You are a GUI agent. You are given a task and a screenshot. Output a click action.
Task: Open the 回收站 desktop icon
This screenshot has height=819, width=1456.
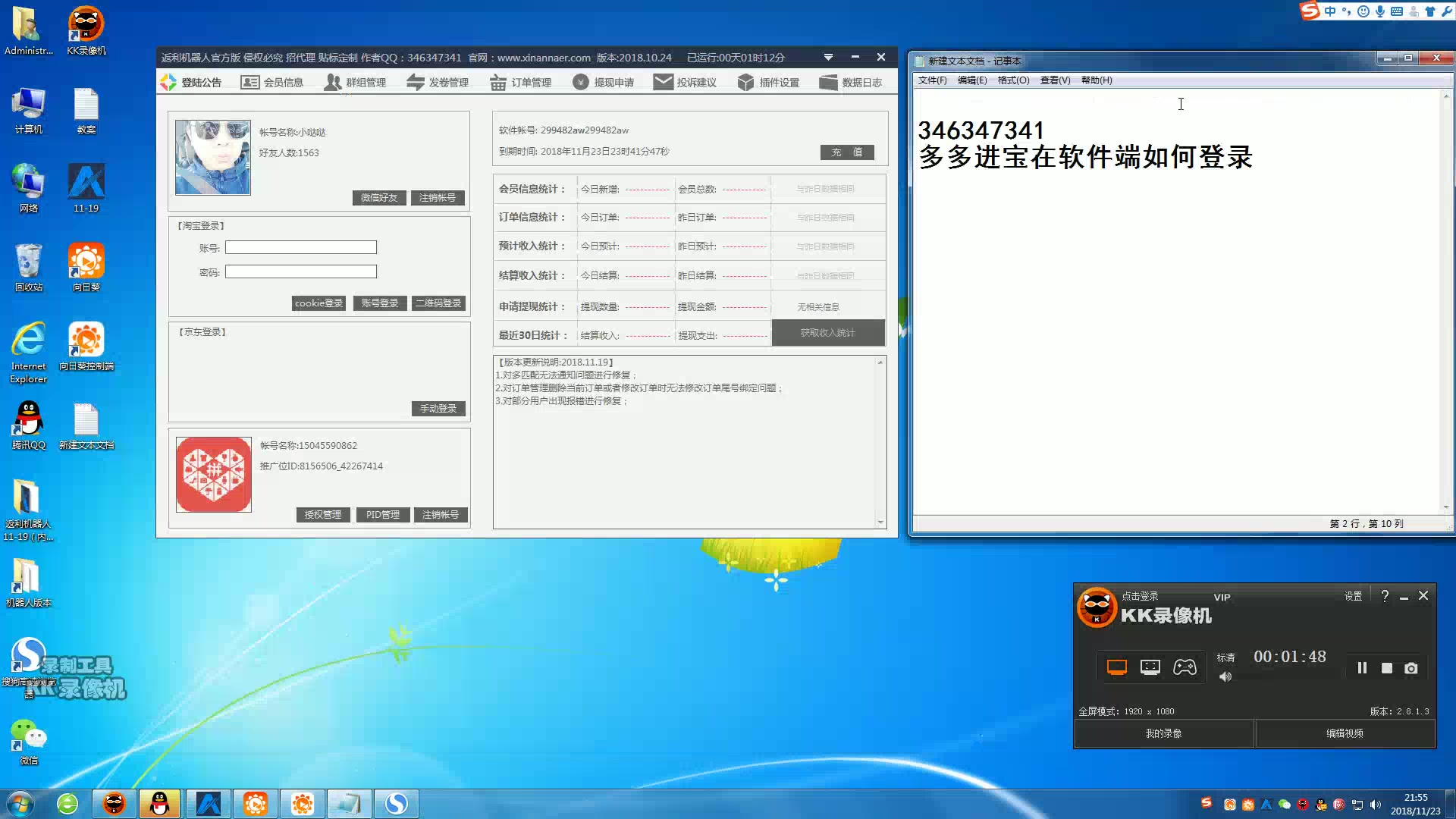(29, 268)
